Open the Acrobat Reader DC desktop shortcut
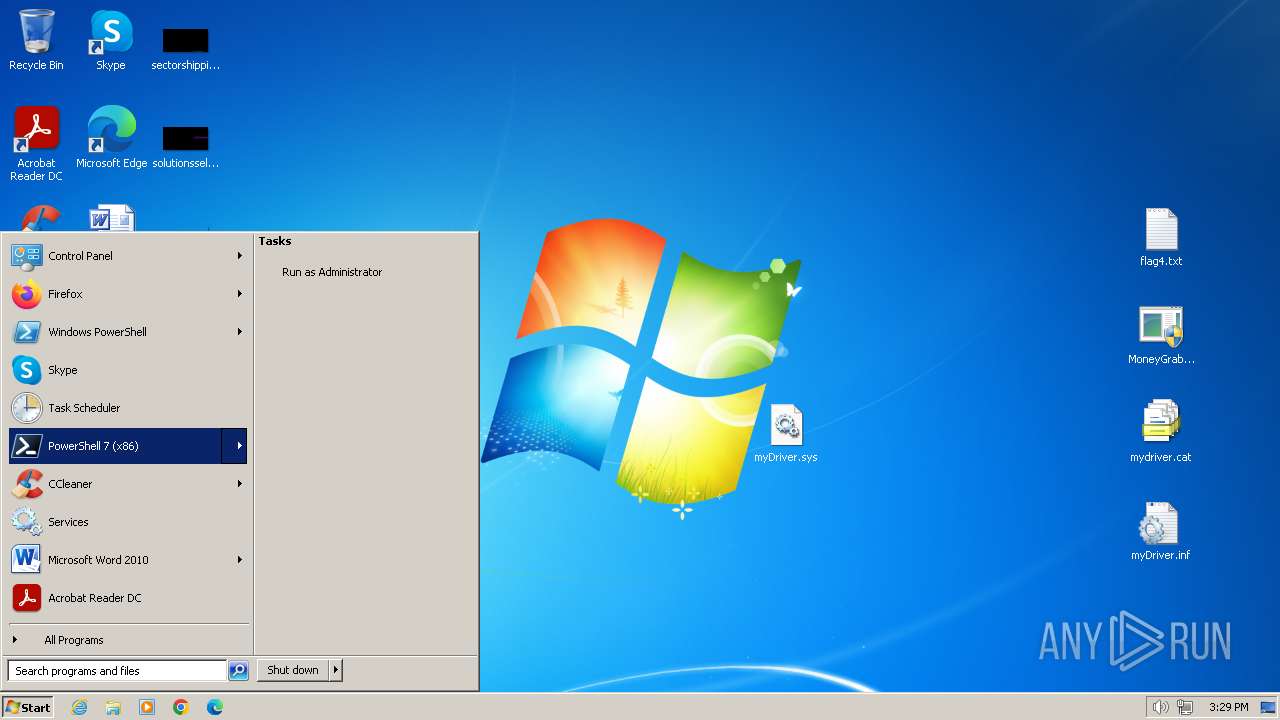The height and width of the screenshot is (720, 1280). (36, 144)
